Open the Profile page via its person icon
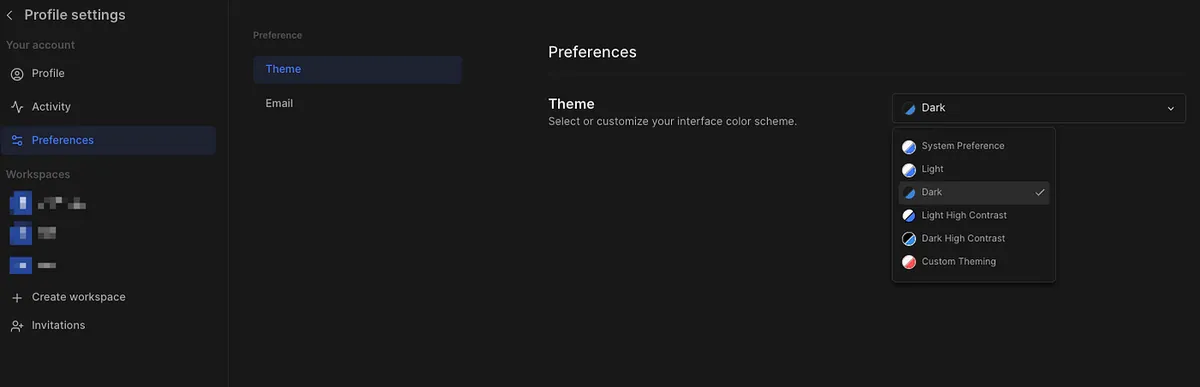1200x387 pixels. (x=17, y=74)
